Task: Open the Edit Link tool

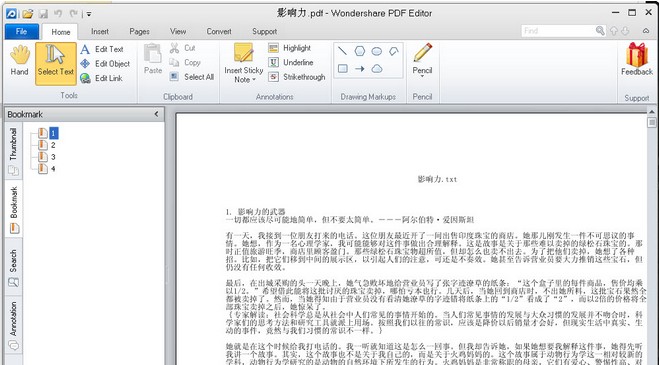Action: point(101,78)
